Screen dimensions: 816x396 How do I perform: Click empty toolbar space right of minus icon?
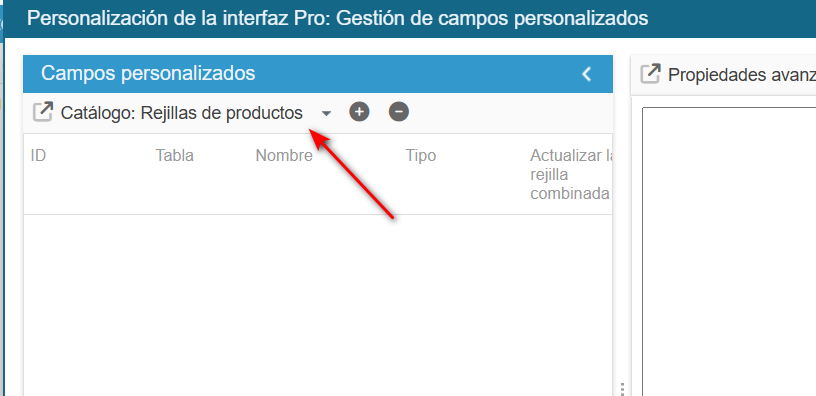[x=510, y=113]
